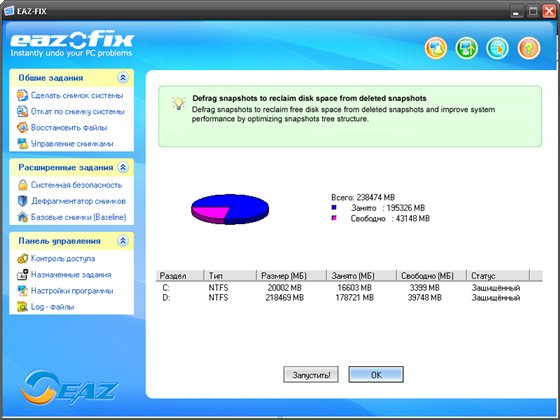Click the Запустить! button
Viewport: 560px width, 420px height.
[x=311, y=375]
